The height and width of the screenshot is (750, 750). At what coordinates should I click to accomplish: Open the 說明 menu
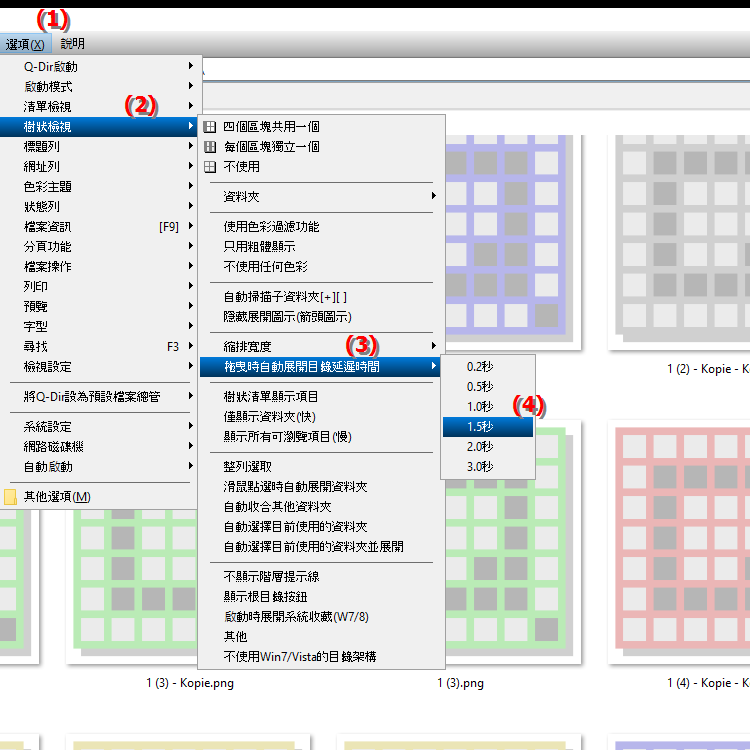click(73, 44)
